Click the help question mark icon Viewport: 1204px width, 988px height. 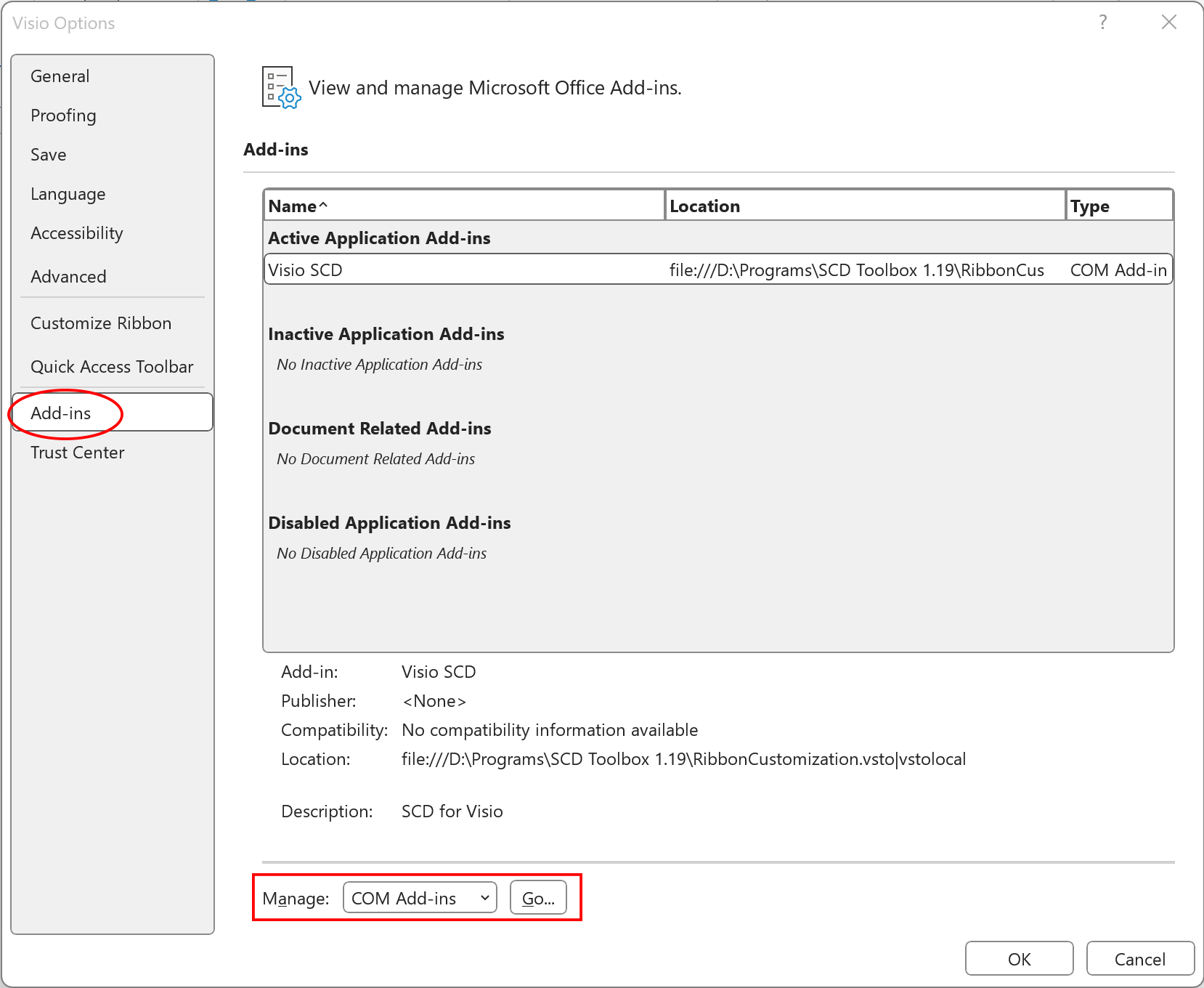coord(1103,22)
